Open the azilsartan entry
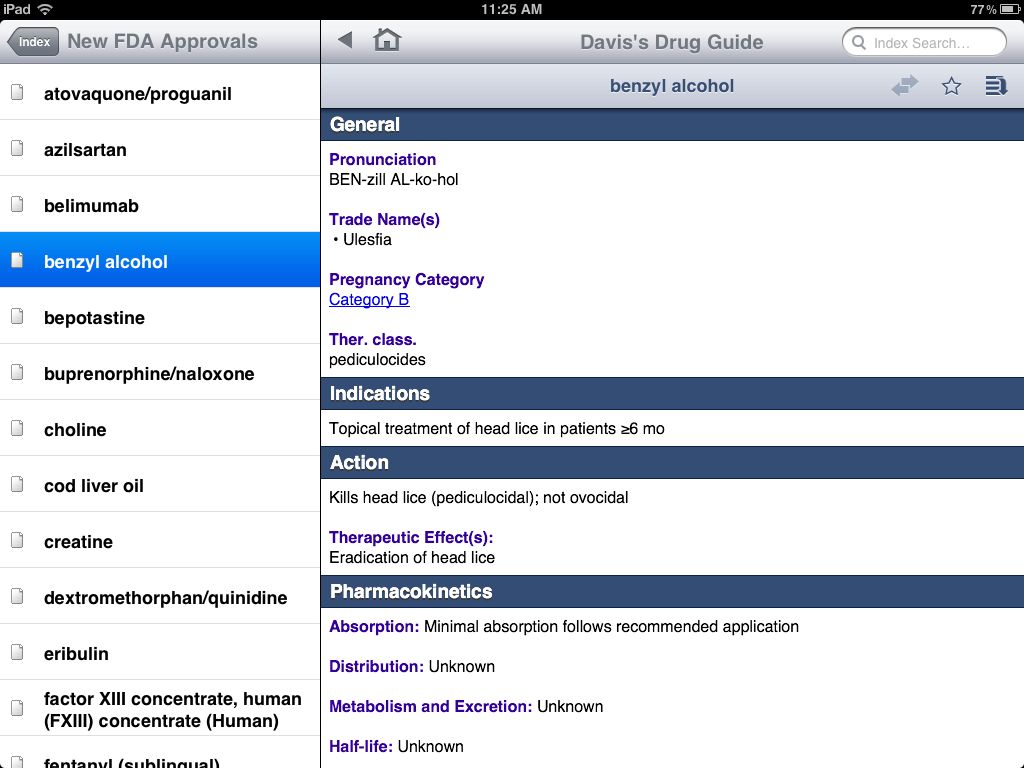Viewport: 1024px width, 768px height. pos(160,148)
